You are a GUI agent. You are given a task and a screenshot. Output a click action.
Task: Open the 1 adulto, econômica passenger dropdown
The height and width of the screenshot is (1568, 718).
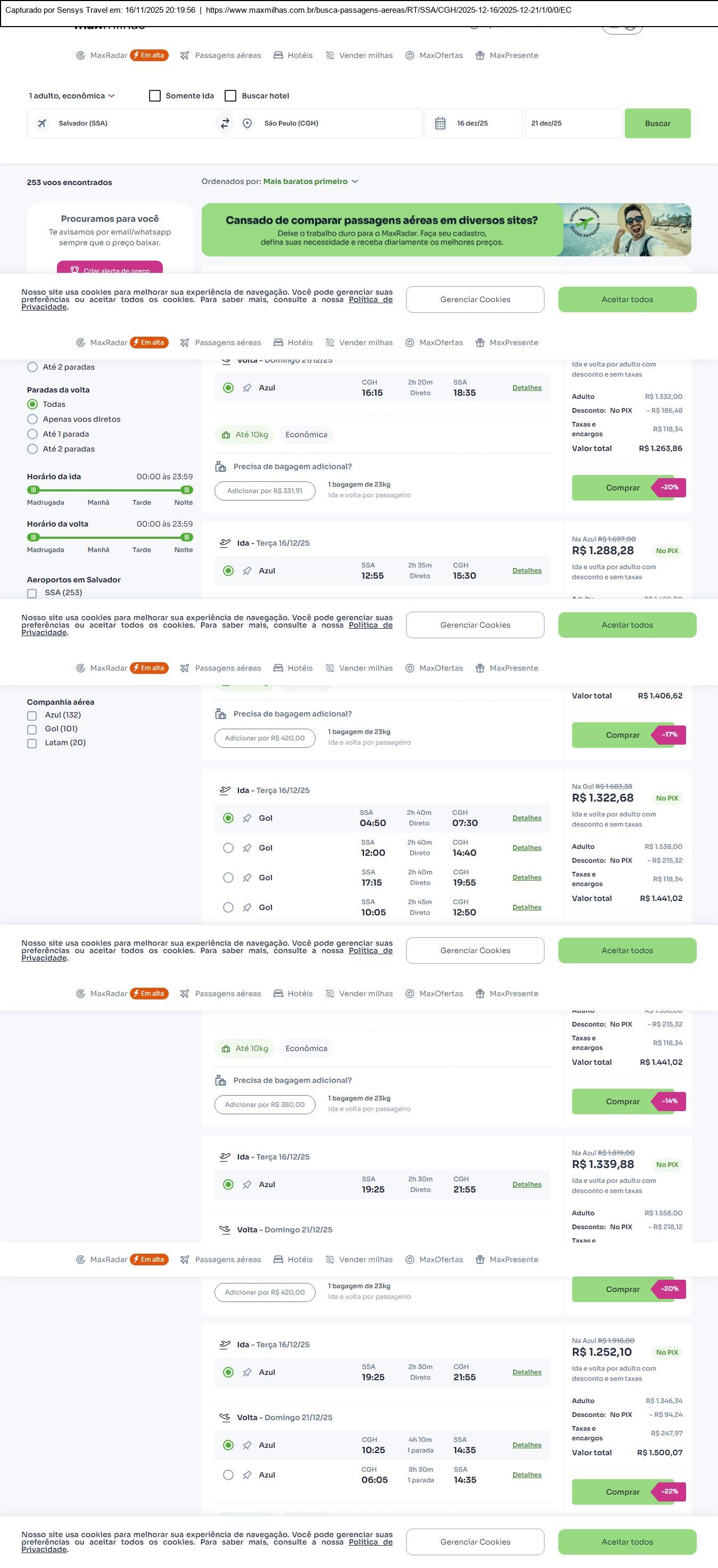[x=72, y=96]
